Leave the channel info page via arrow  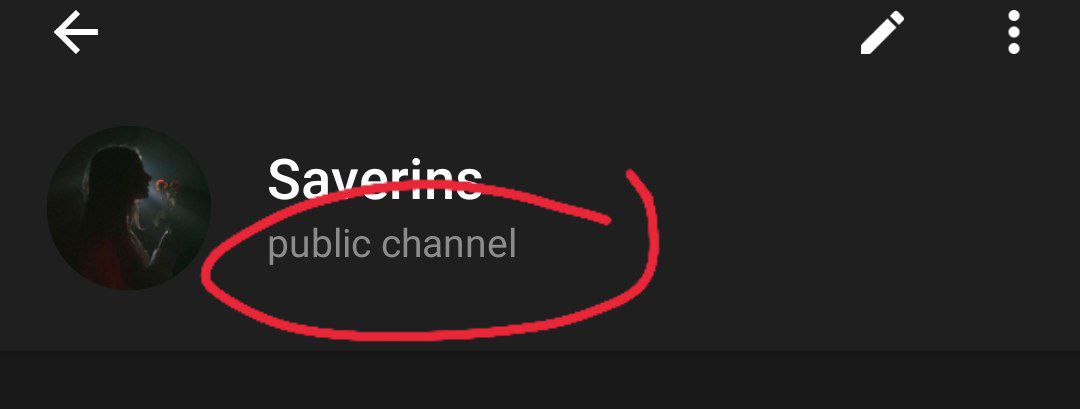tap(76, 32)
